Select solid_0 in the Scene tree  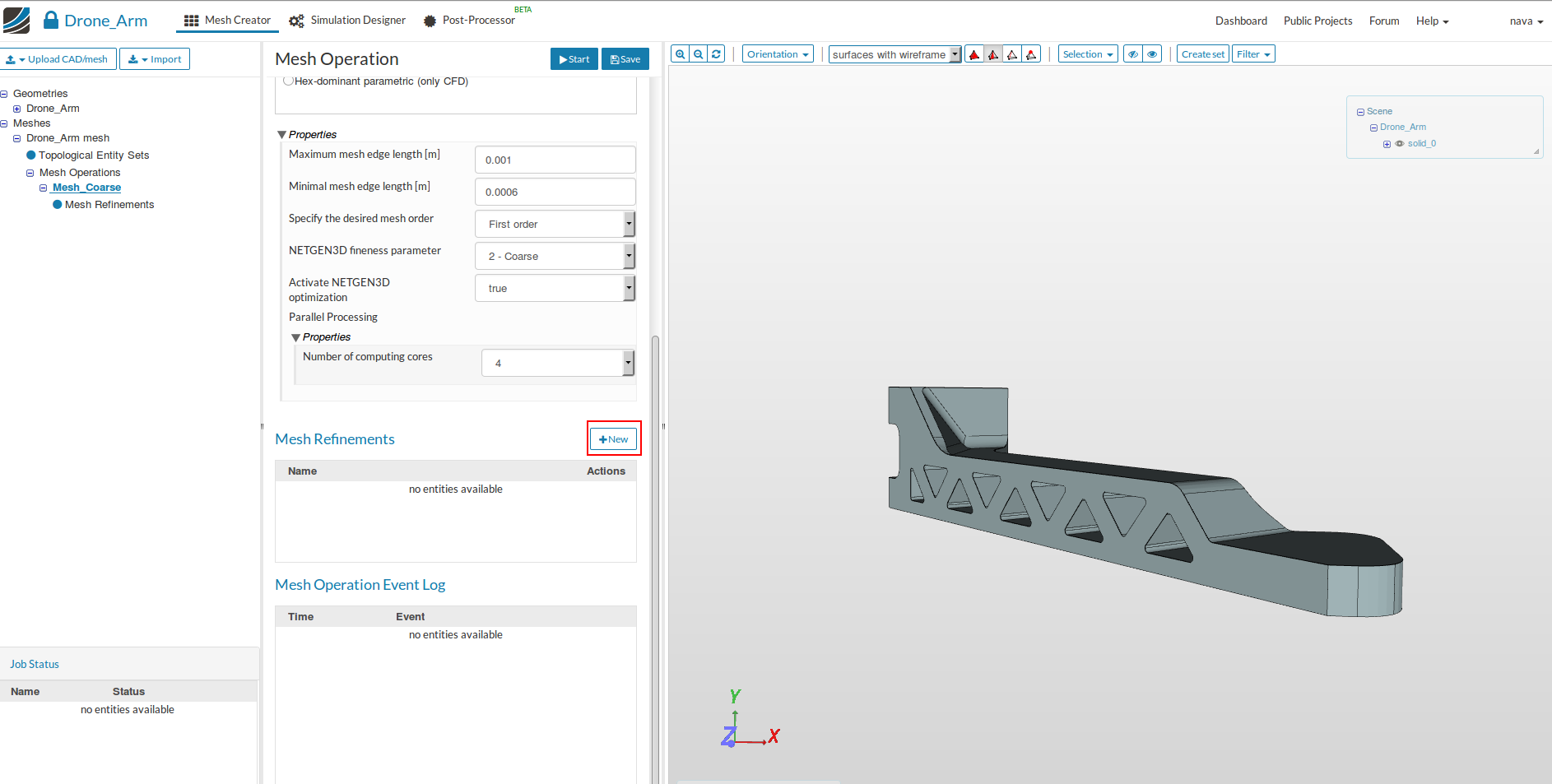click(1422, 143)
